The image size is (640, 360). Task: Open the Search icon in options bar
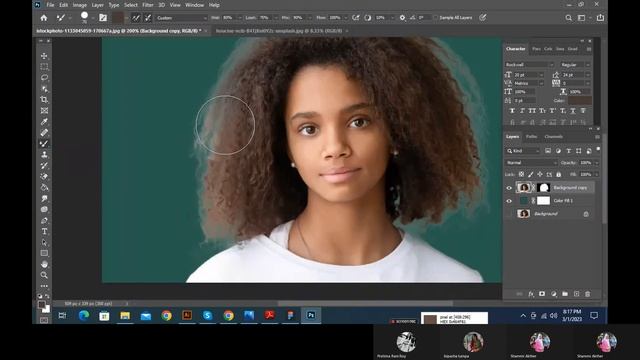tap(569, 18)
